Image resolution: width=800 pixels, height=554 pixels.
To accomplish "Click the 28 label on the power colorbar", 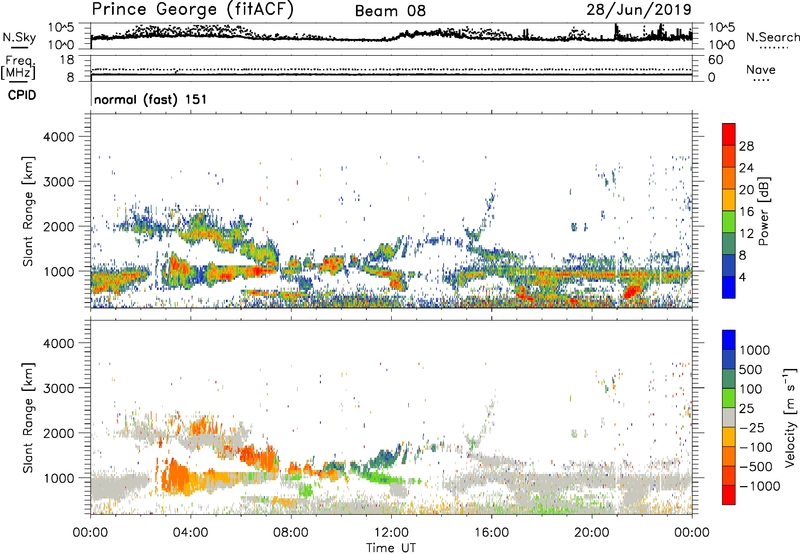I will pyautogui.click(x=746, y=146).
